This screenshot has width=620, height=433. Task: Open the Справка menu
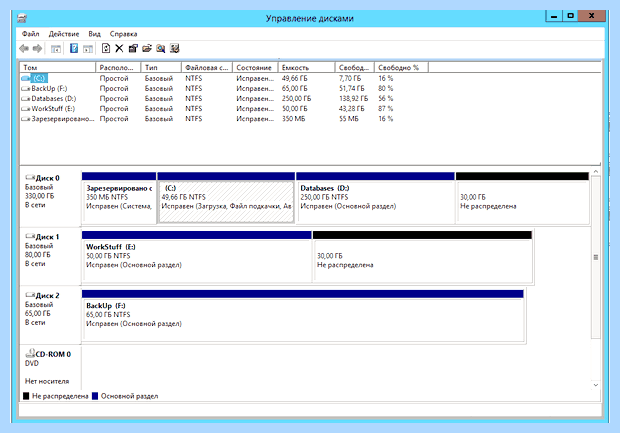tap(123, 34)
